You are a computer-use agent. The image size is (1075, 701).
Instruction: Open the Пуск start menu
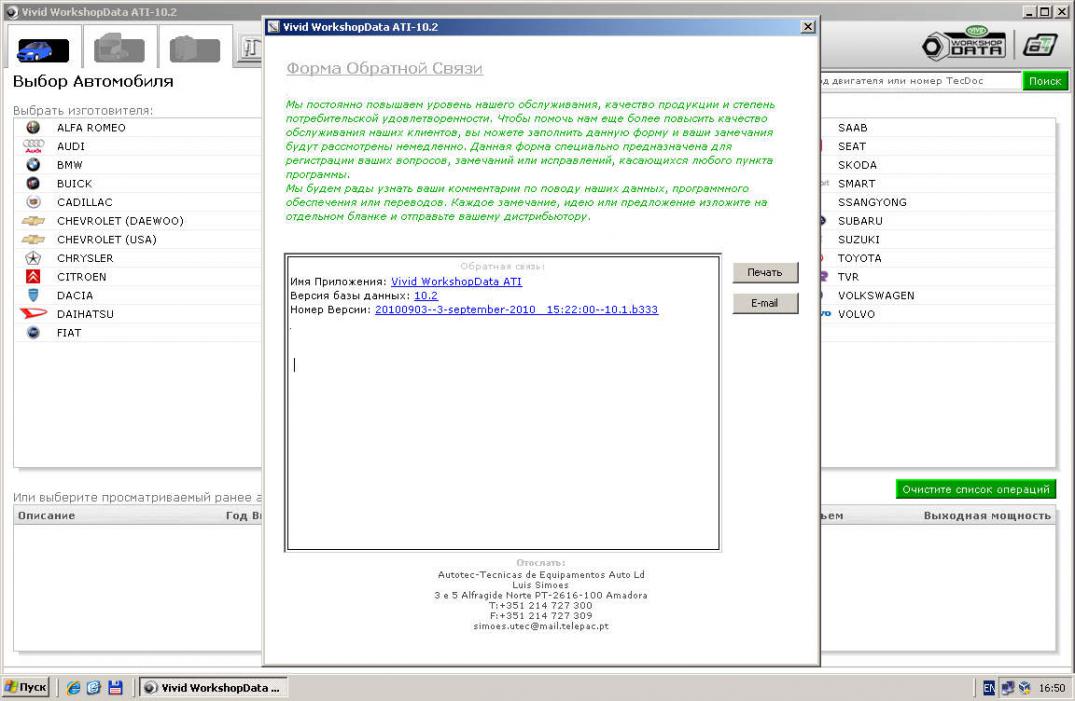click(26, 687)
